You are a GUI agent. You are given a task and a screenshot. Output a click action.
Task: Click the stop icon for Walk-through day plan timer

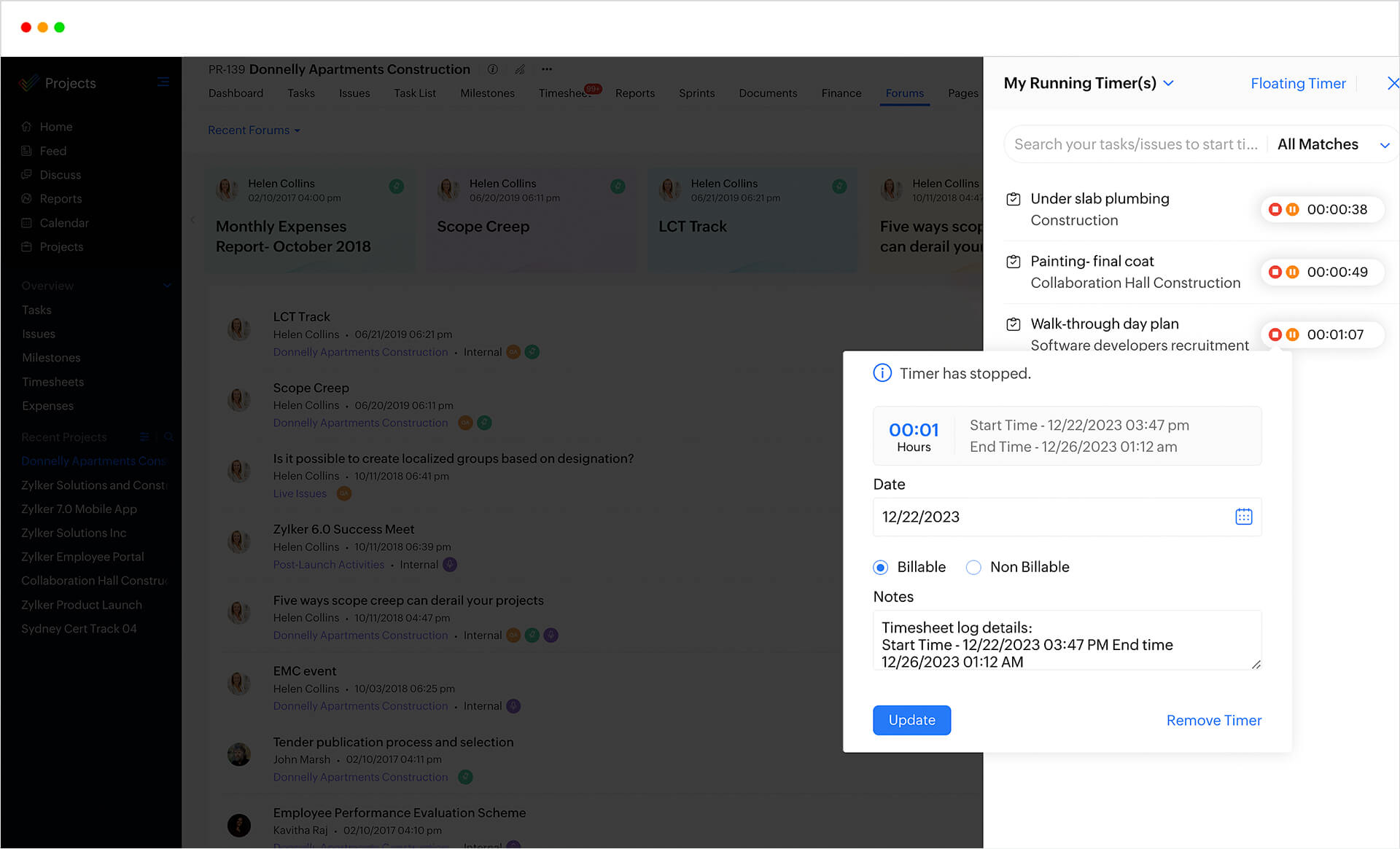[x=1278, y=335]
